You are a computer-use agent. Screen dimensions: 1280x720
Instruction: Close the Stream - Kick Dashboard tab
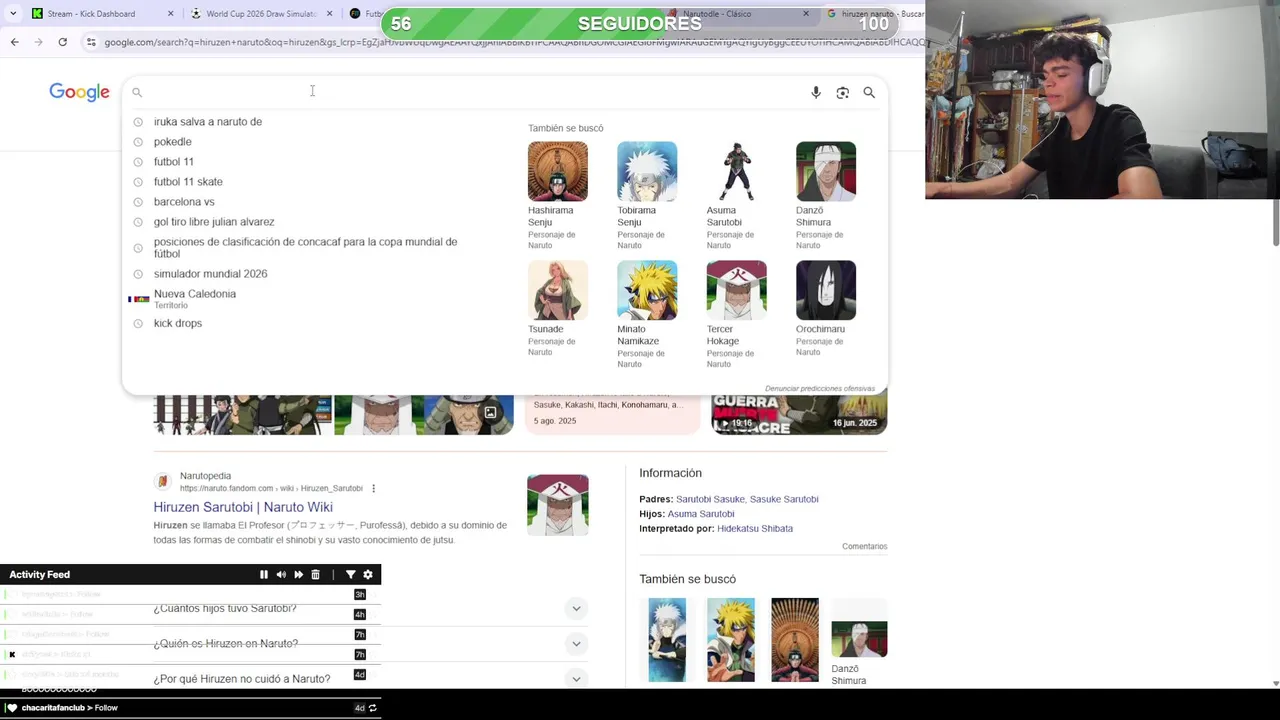click(170, 14)
